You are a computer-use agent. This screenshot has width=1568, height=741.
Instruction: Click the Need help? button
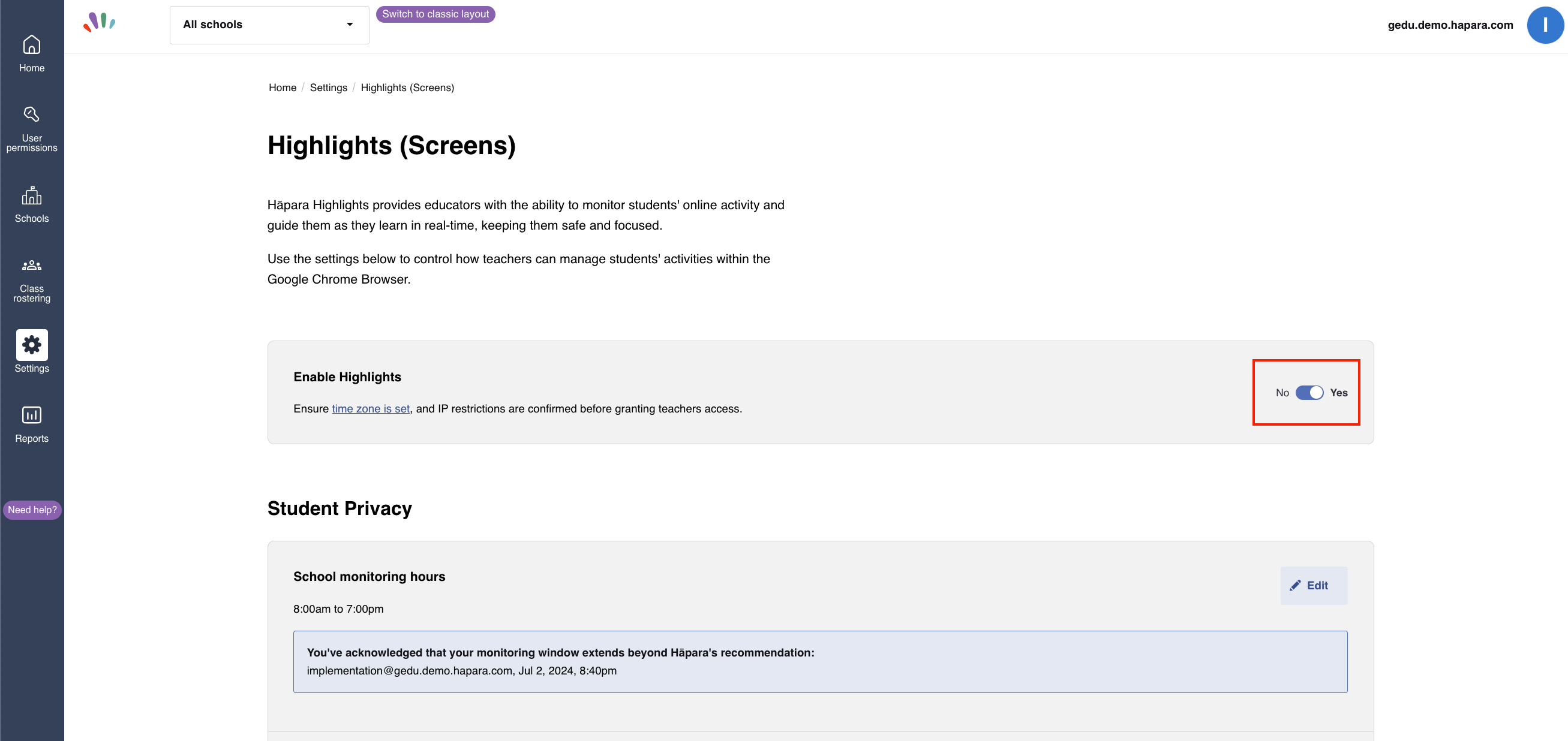pos(32,510)
